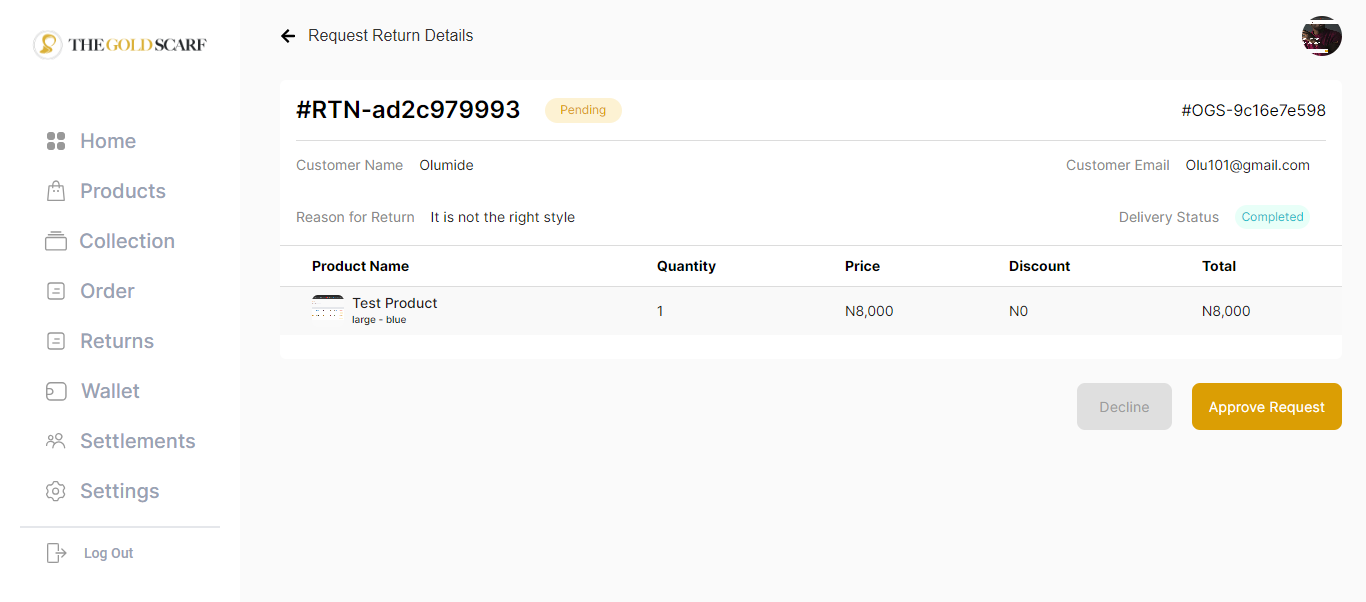The width and height of the screenshot is (1366, 602).
Task: Navigate to Settlements menu item
Action: click(x=137, y=441)
